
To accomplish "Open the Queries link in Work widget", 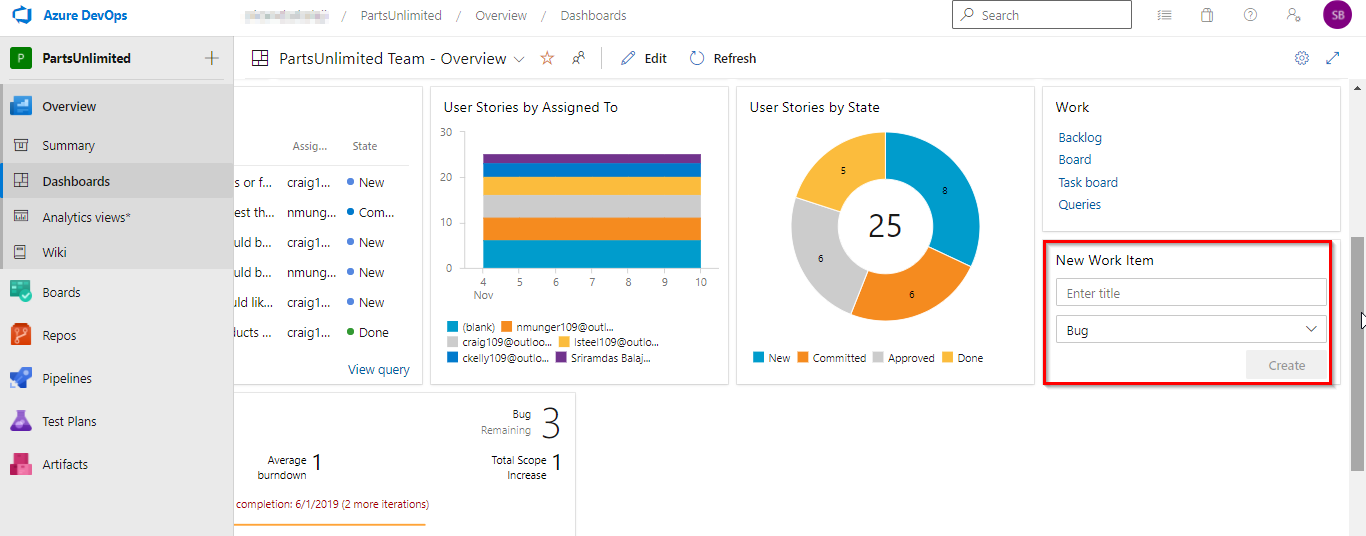I will tap(1080, 204).
